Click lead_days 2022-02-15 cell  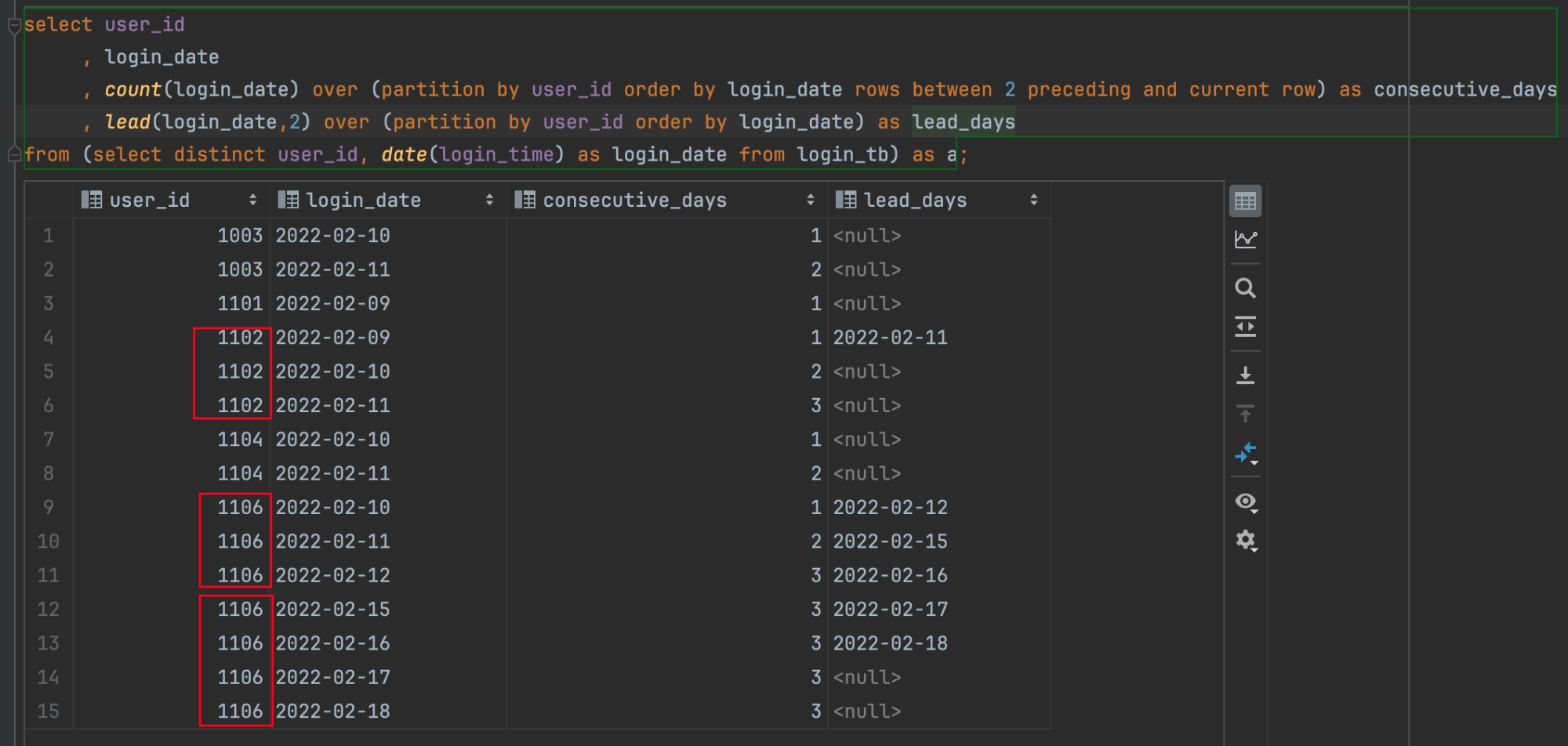point(890,541)
